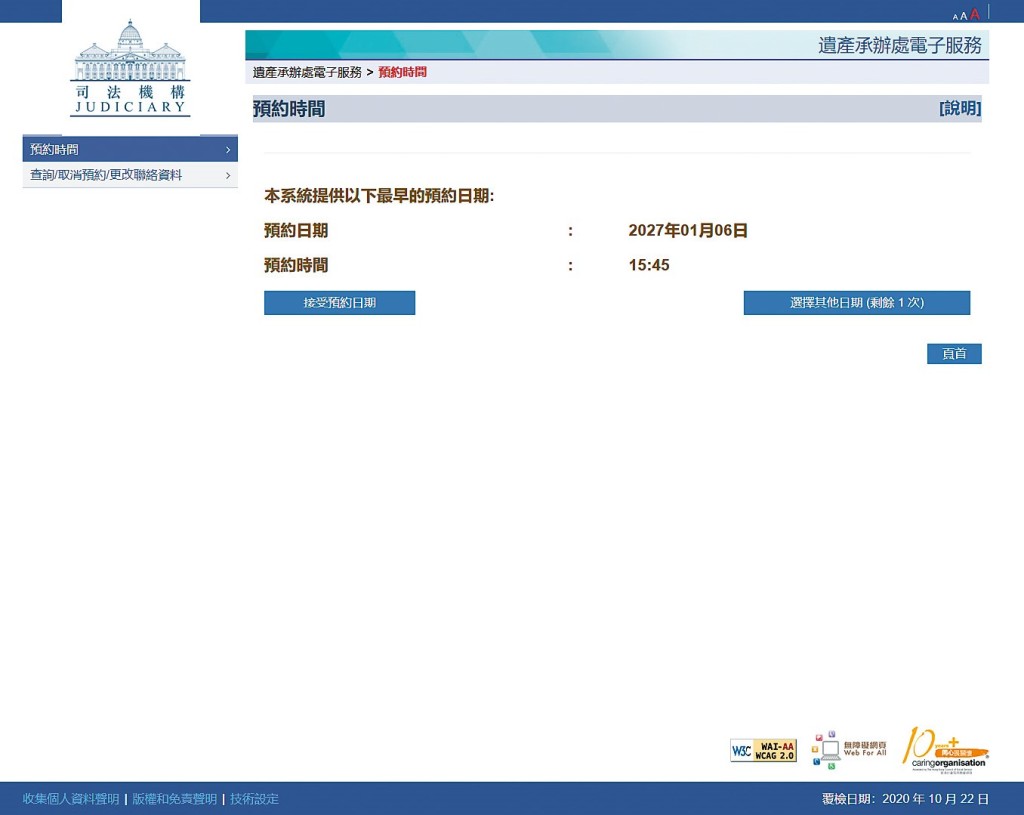This screenshot has height=815, width=1024.
Task: Select the largest red font size A
Action: (974, 14)
